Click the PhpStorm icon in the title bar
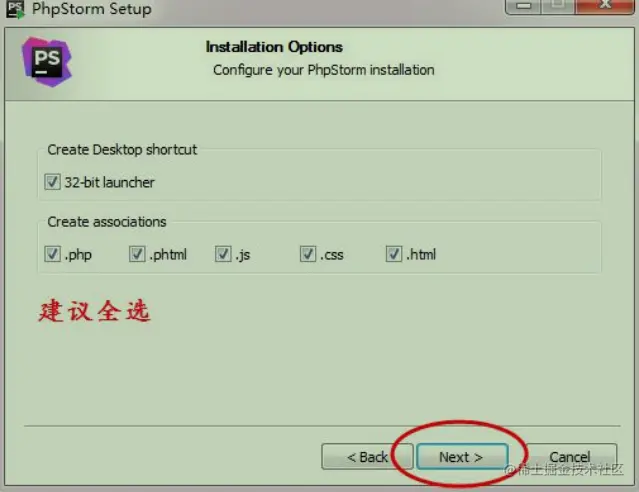 tap(15, 9)
